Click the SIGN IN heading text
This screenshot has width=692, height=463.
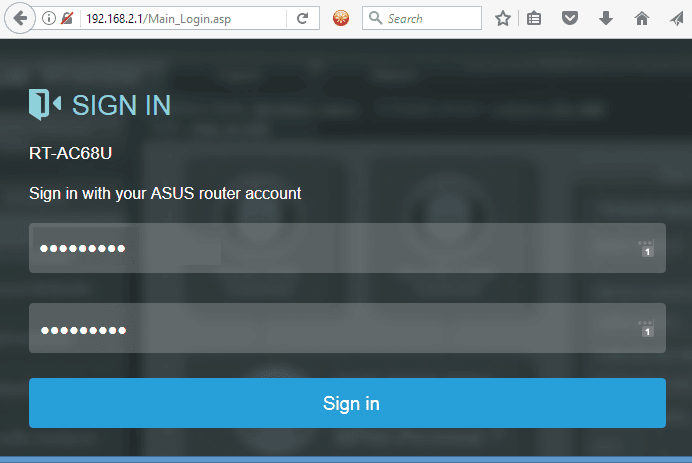(x=121, y=105)
